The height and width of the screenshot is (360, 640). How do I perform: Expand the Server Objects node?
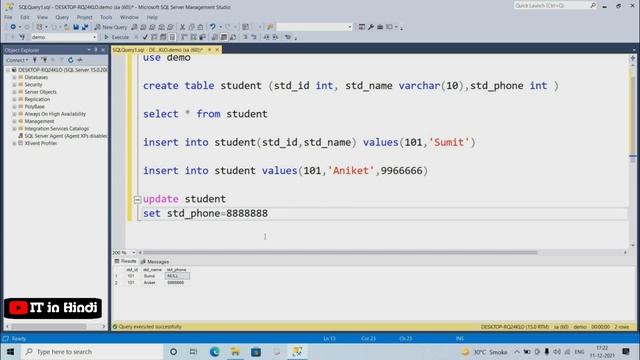pos(14,92)
